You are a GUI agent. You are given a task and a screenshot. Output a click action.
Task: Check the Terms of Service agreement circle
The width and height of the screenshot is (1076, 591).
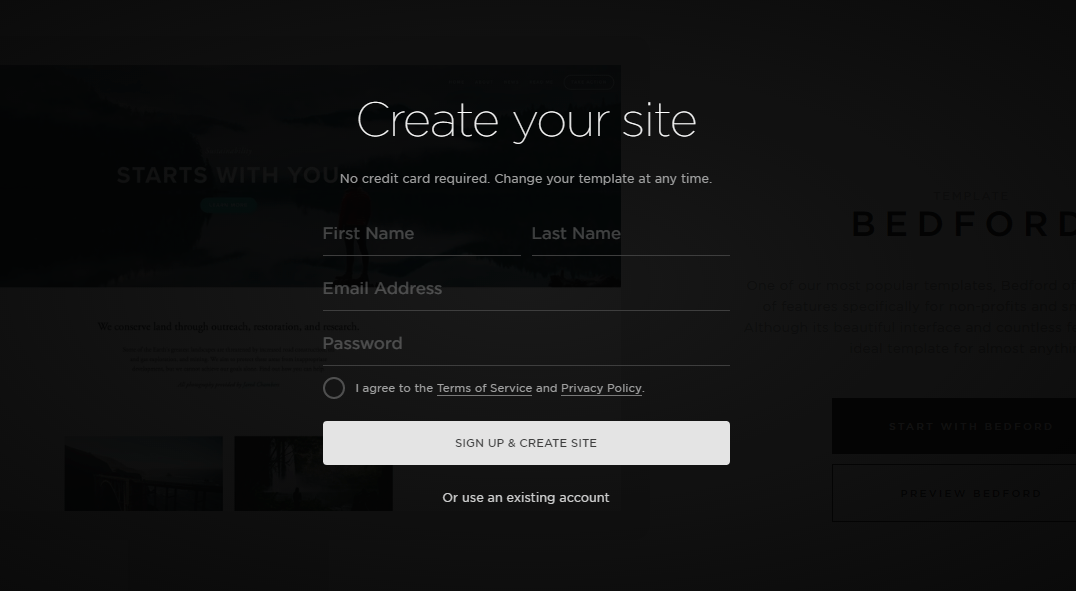(334, 388)
